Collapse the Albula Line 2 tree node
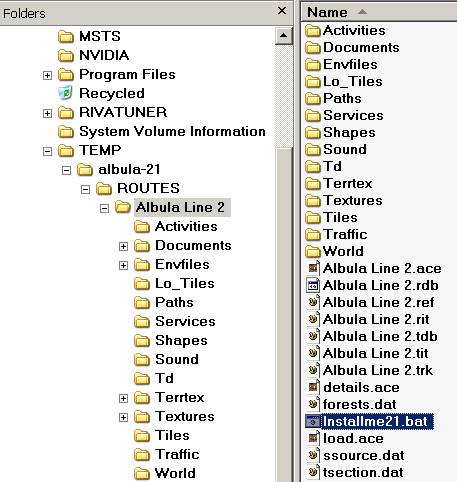The height and width of the screenshot is (482, 457). click(x=104, y=208)
